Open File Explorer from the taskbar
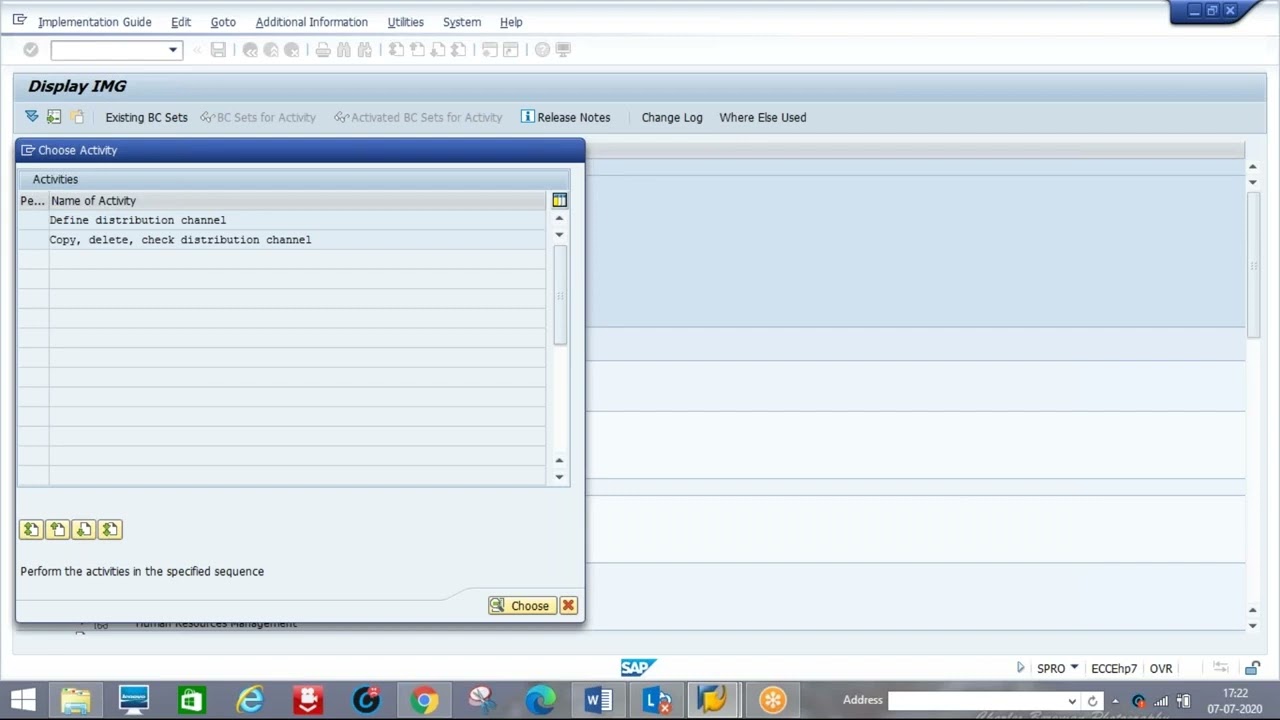The height and width of the screenshot is (720, 1280). click(x=76, y=699)
